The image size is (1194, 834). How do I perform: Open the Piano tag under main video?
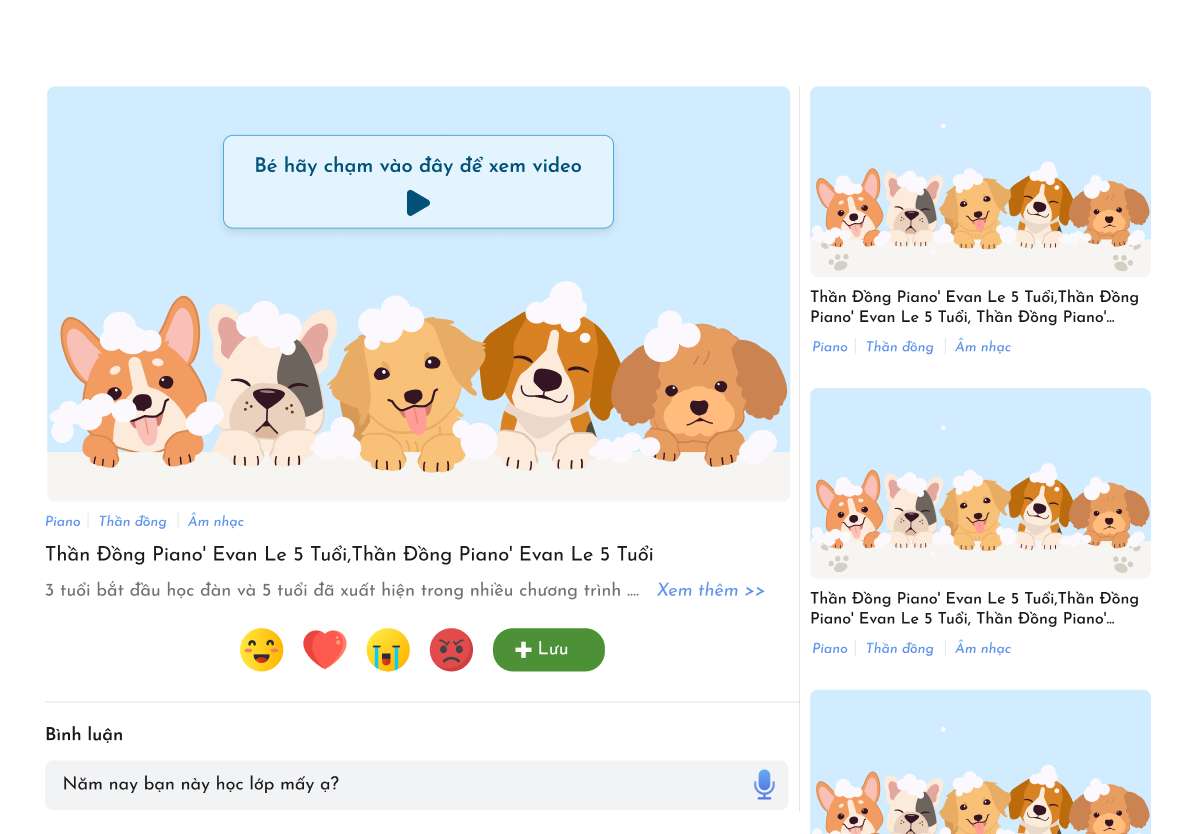coord(63,522)
